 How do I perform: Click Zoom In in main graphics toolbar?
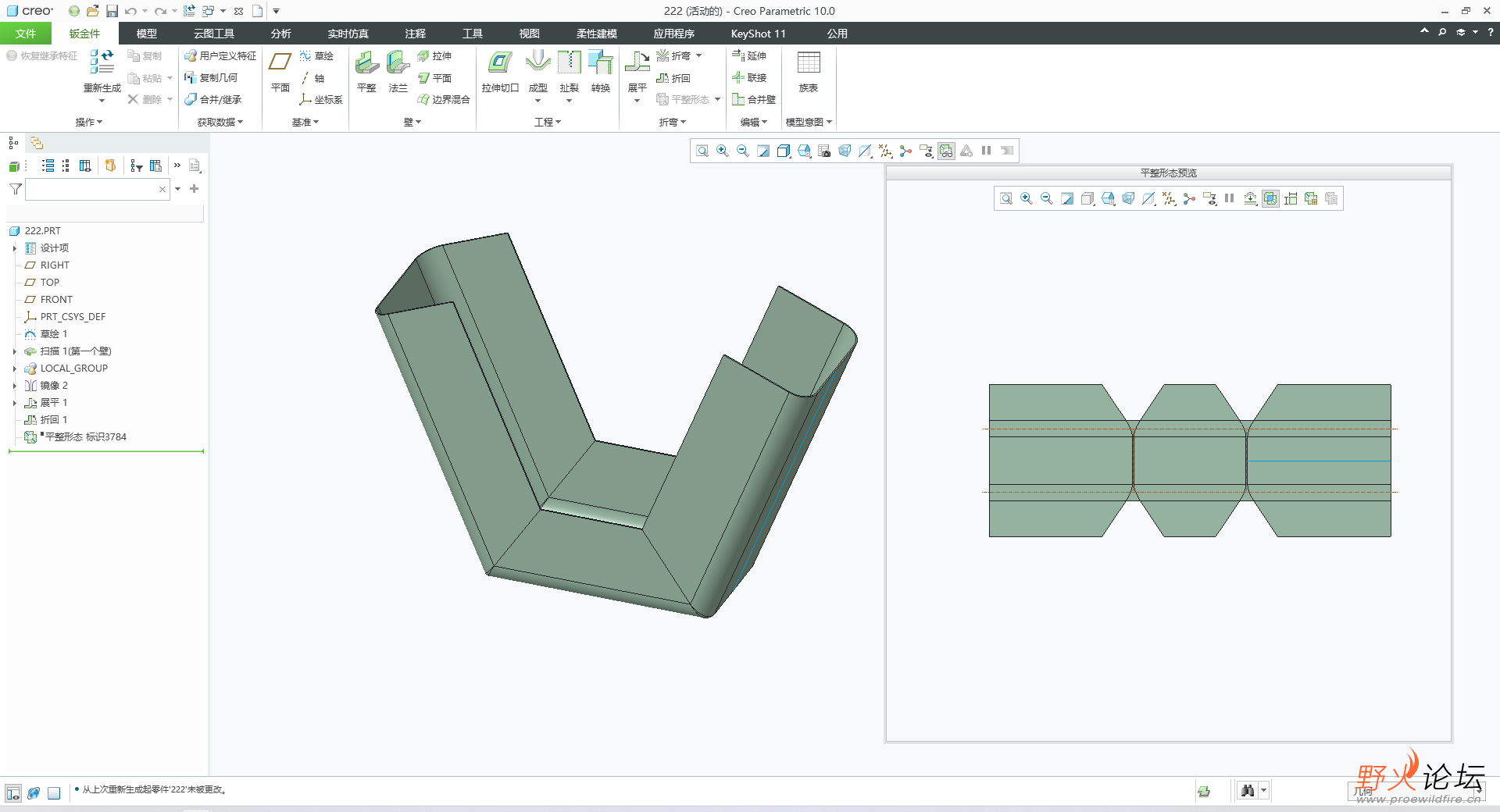[723, 151]
